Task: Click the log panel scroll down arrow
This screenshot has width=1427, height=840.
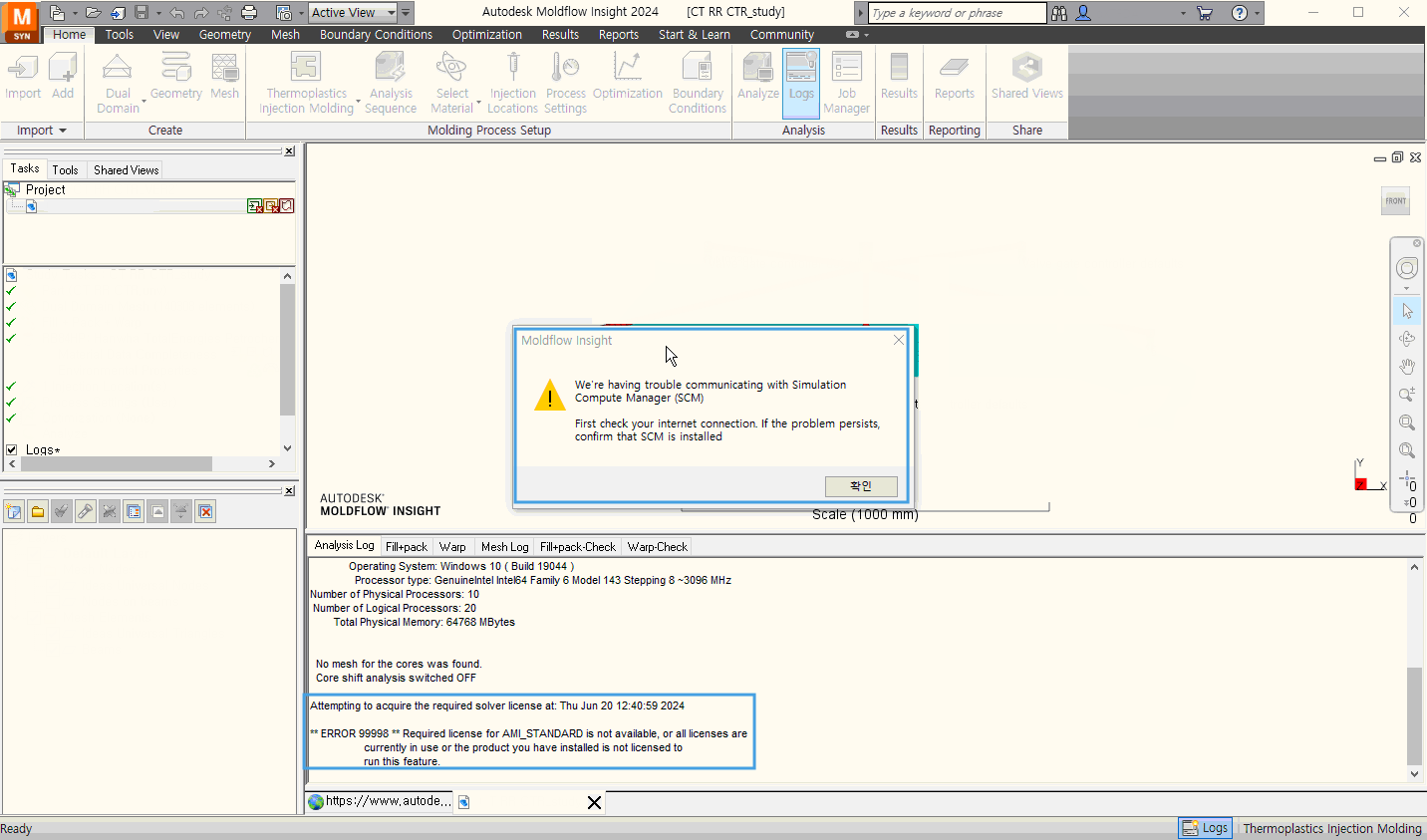Action: (x=1414, y=774)
